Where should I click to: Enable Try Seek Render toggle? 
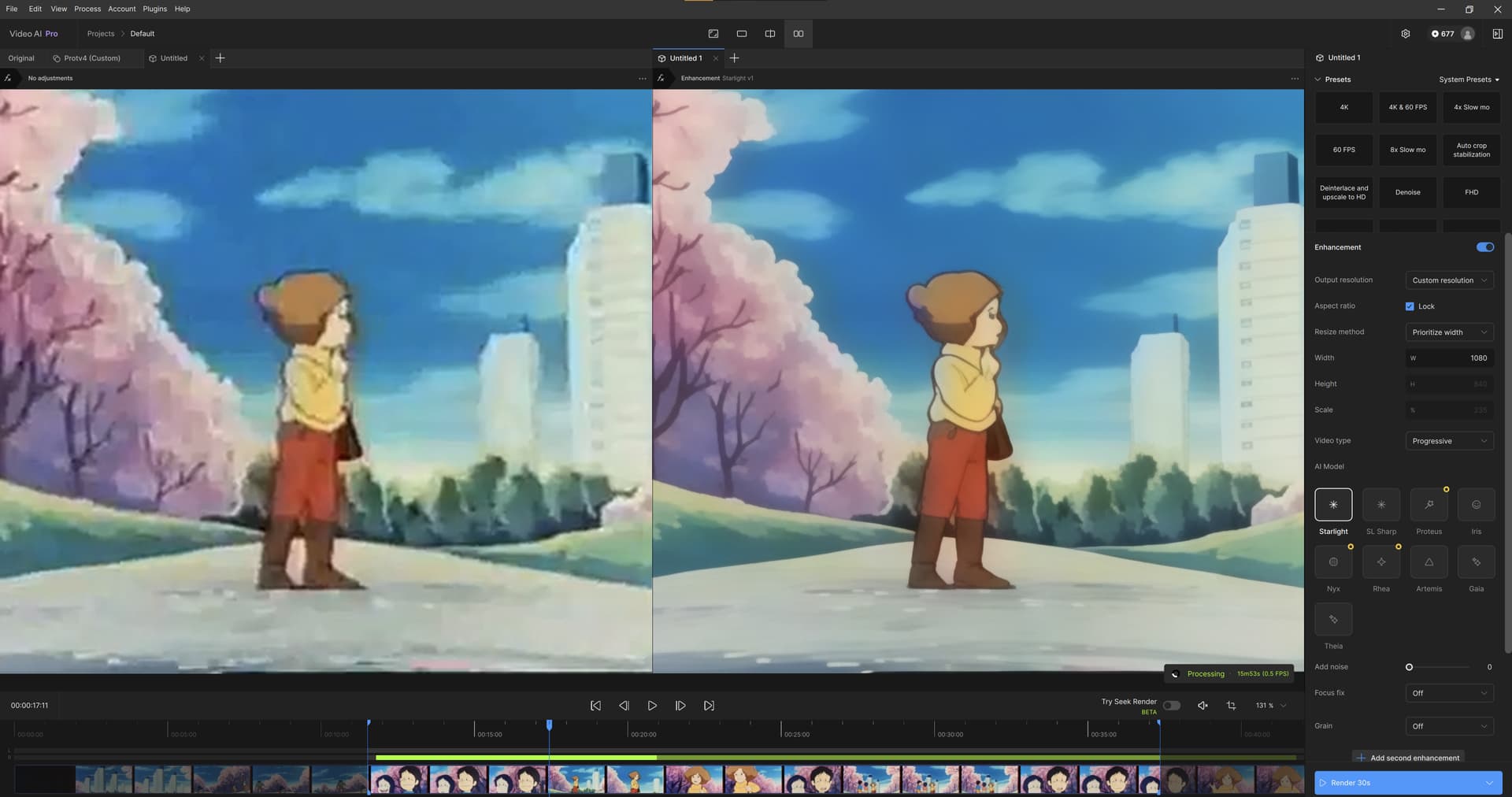[1171, 706]
